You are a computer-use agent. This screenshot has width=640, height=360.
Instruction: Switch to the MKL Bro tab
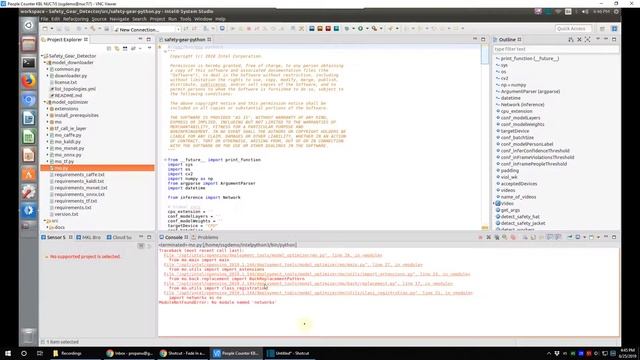pyautogui.click(x=88, y=237)
